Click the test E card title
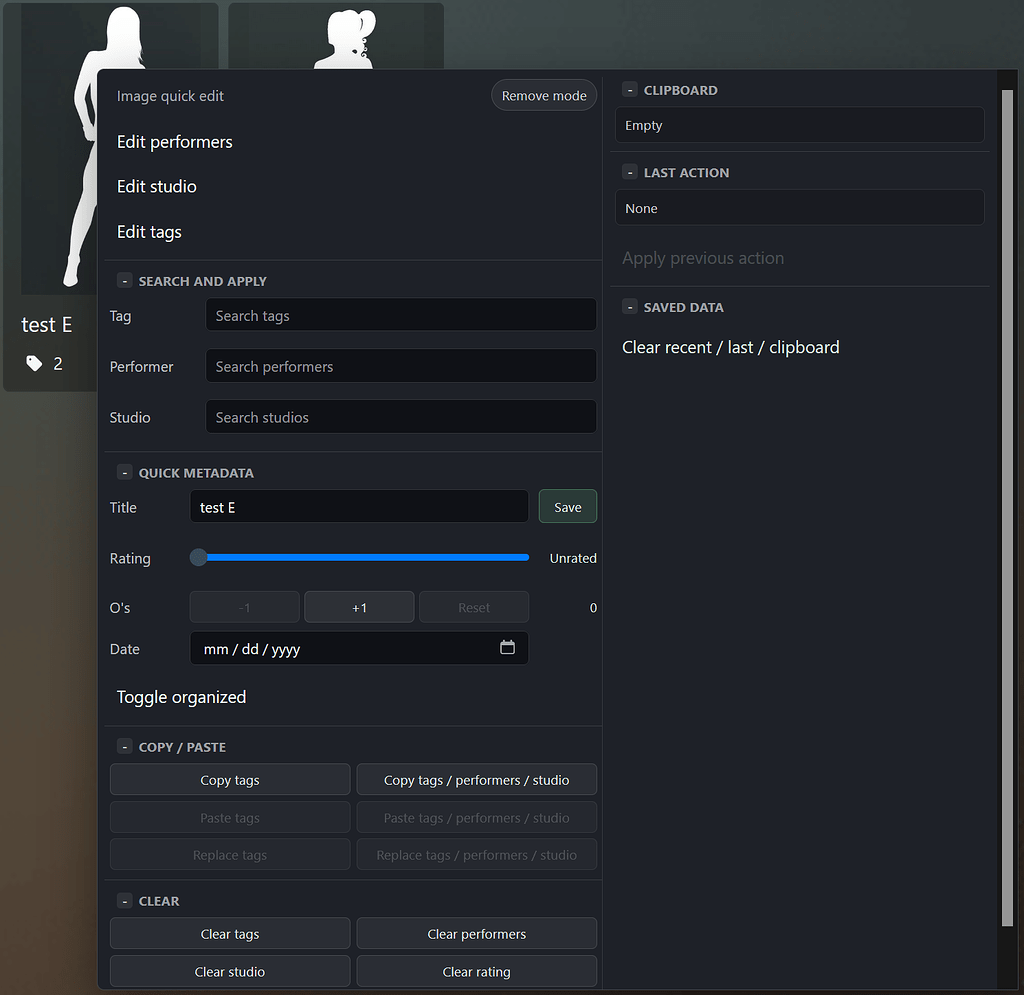Image resolution: width=1024 pixels, height=995 pixels. (46, 324)
